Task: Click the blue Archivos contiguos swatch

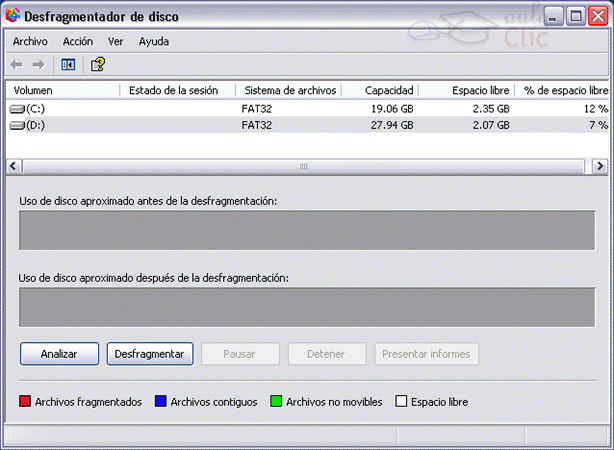Action: tap(161, 401)
